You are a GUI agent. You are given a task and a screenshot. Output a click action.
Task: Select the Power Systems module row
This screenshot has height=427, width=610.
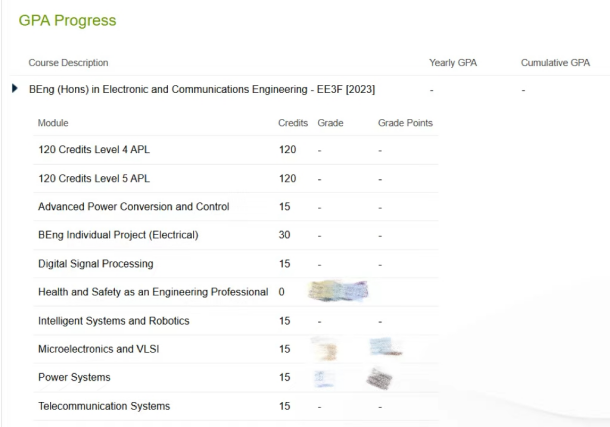[76, 378]
